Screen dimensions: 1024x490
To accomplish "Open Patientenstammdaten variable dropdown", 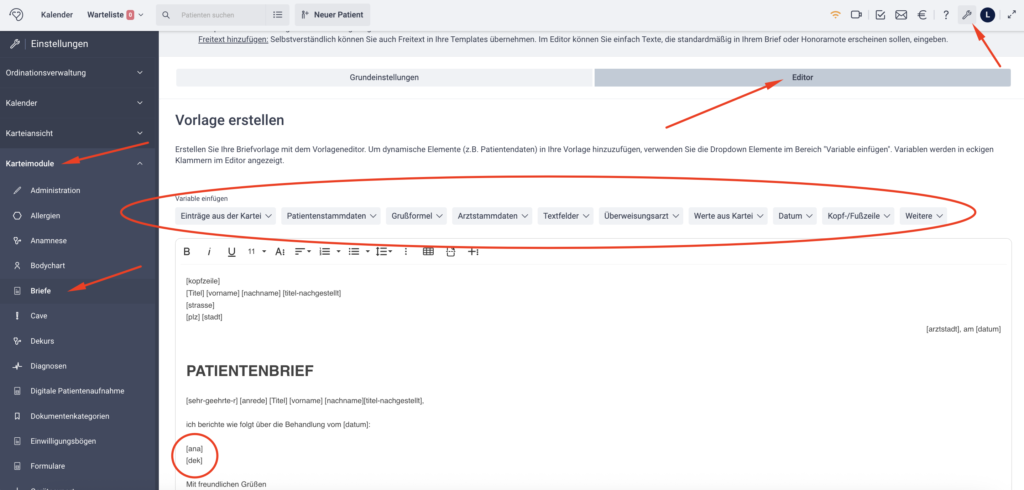I will (332, 216).
